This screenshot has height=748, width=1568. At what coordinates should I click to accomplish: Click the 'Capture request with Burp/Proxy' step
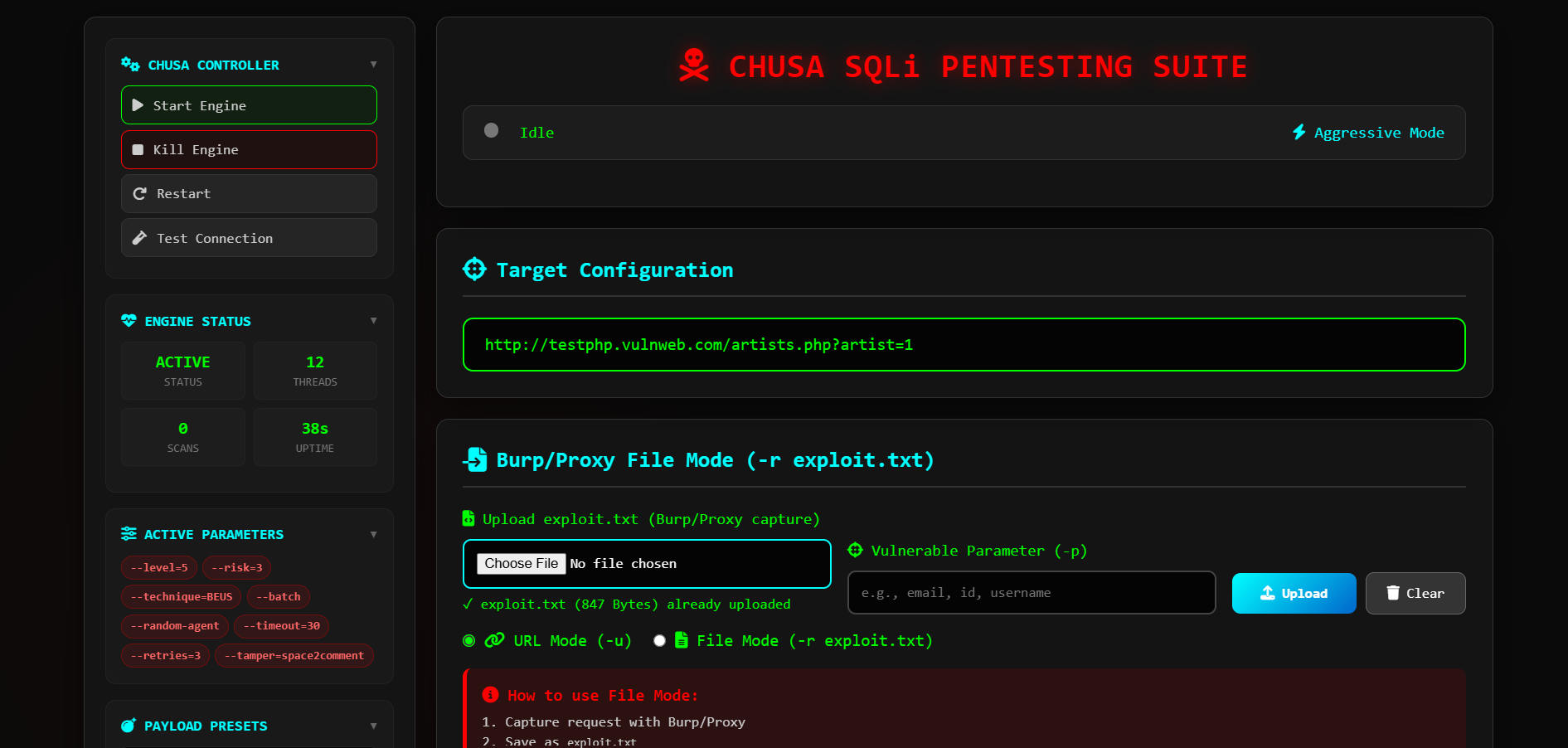coord(625,721)
